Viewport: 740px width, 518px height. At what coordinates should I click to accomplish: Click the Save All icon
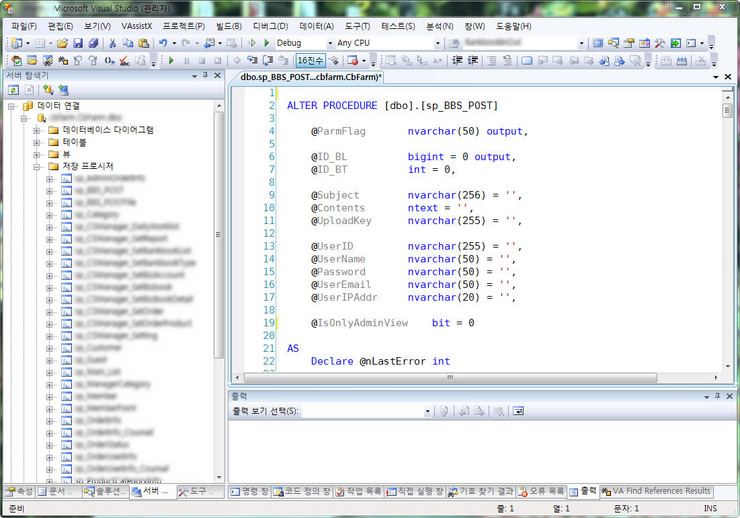click(93, 43)
